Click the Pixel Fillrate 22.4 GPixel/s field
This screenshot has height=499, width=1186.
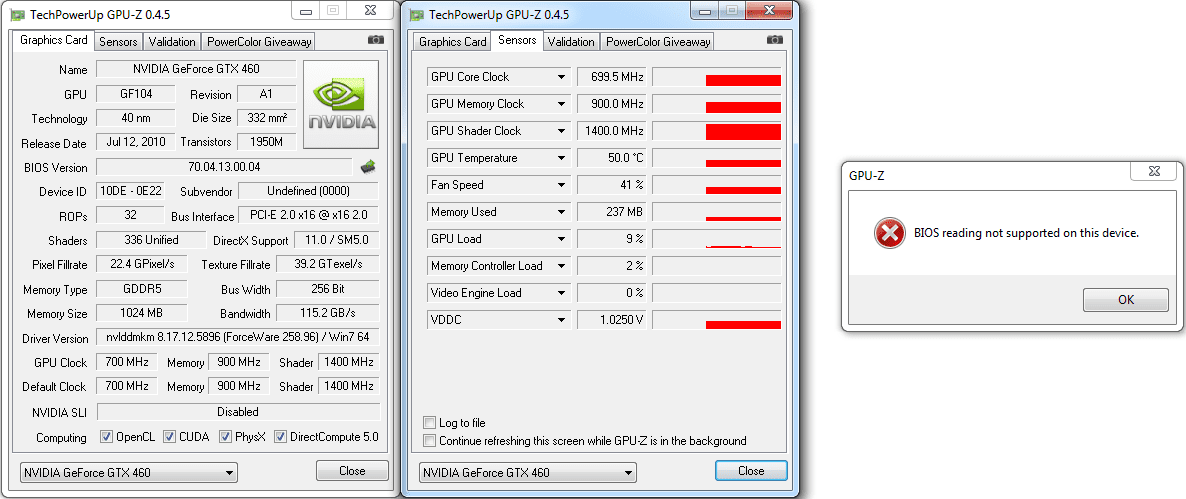(x=141, y=264)
